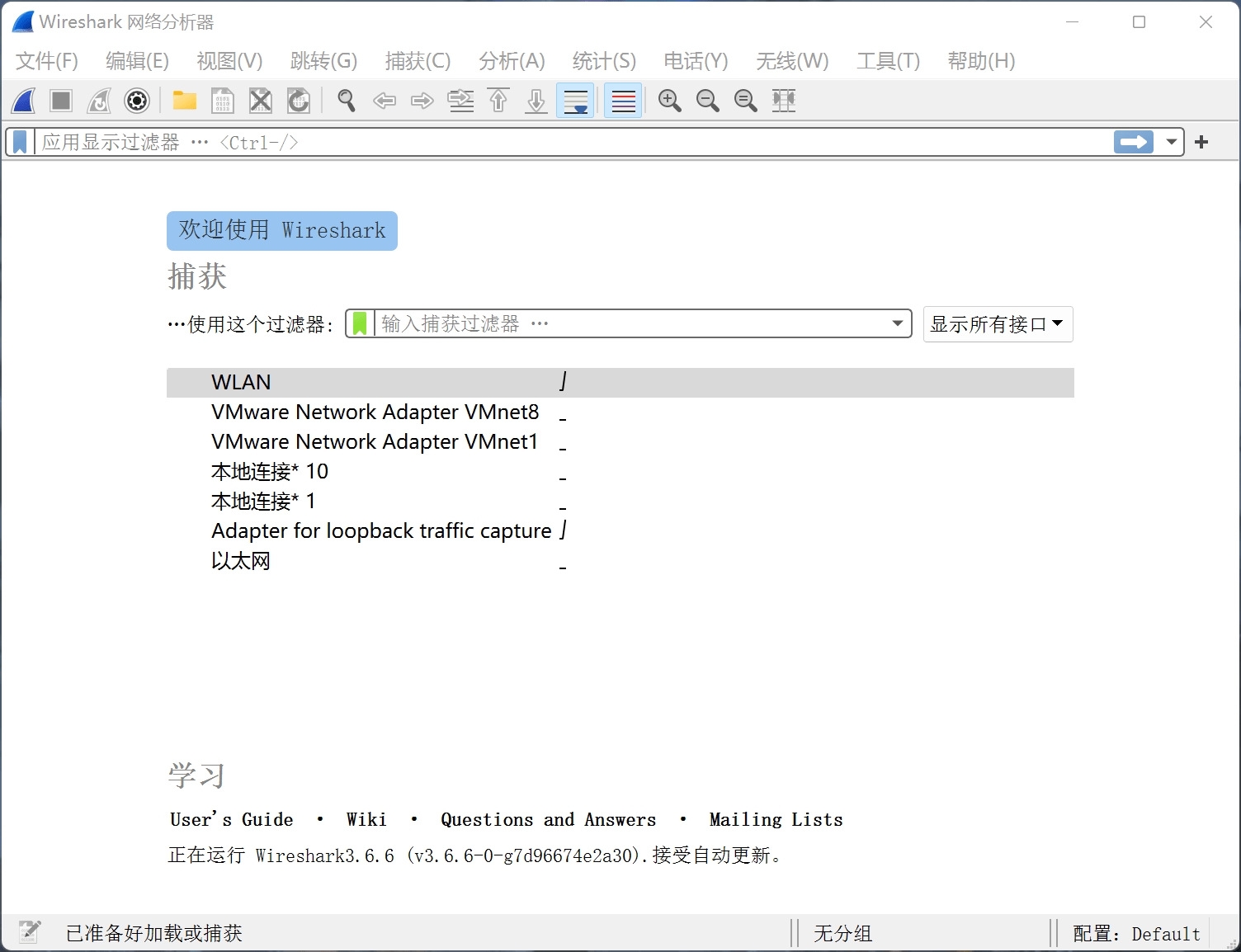Select the 本地连接* 10 interface
Image resolution: width=1241 pixels, height=952 pixels.
coord(620,472)
